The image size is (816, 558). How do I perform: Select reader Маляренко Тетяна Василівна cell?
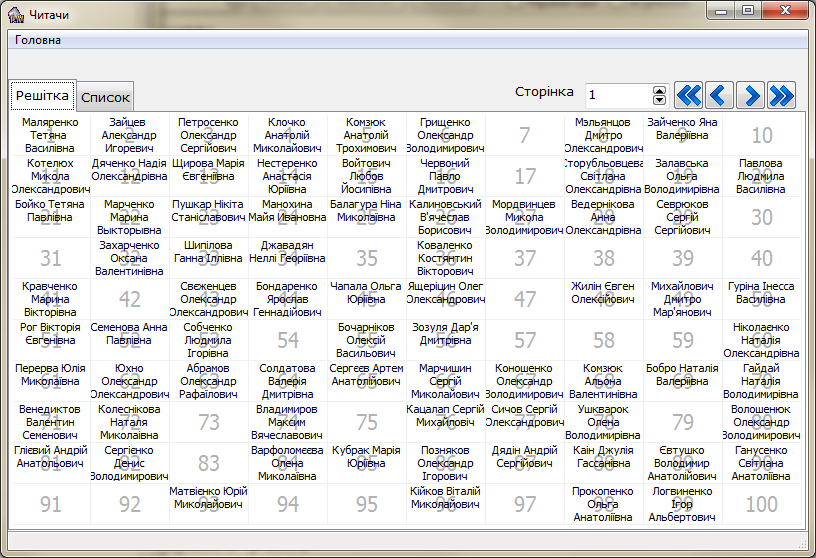pos(50,135)
